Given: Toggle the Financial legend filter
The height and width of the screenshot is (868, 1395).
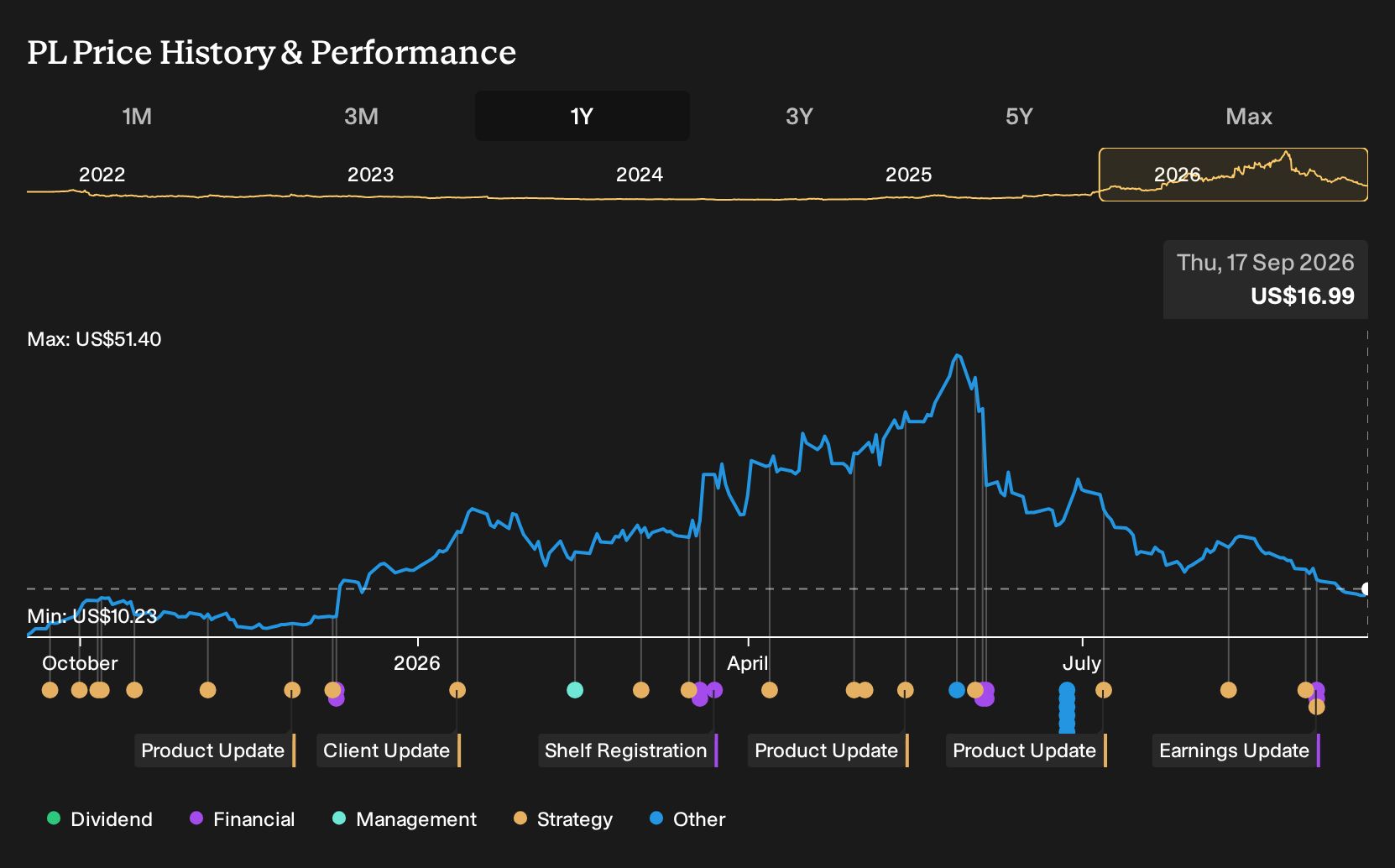Looking at the screenshot, I should click(x=243, y=819).
